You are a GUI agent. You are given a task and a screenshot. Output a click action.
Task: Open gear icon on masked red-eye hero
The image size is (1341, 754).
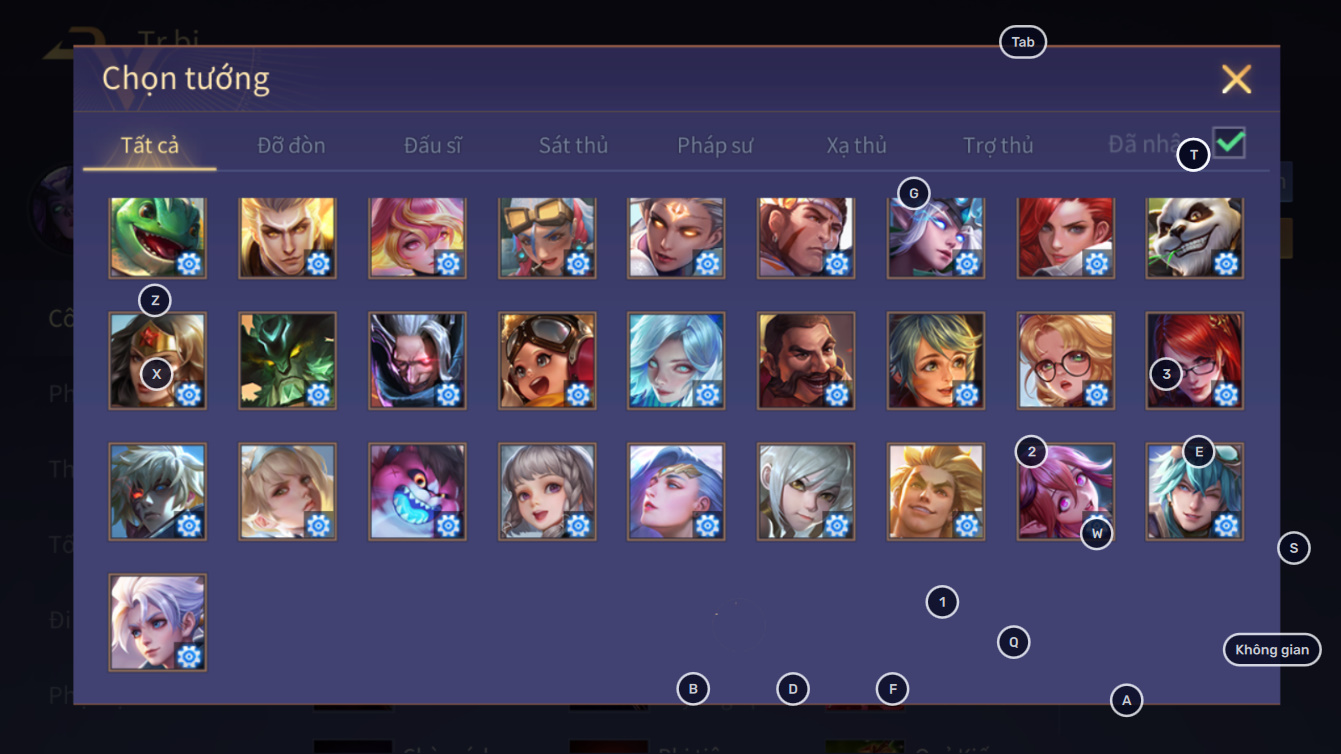tap(448, 395)
